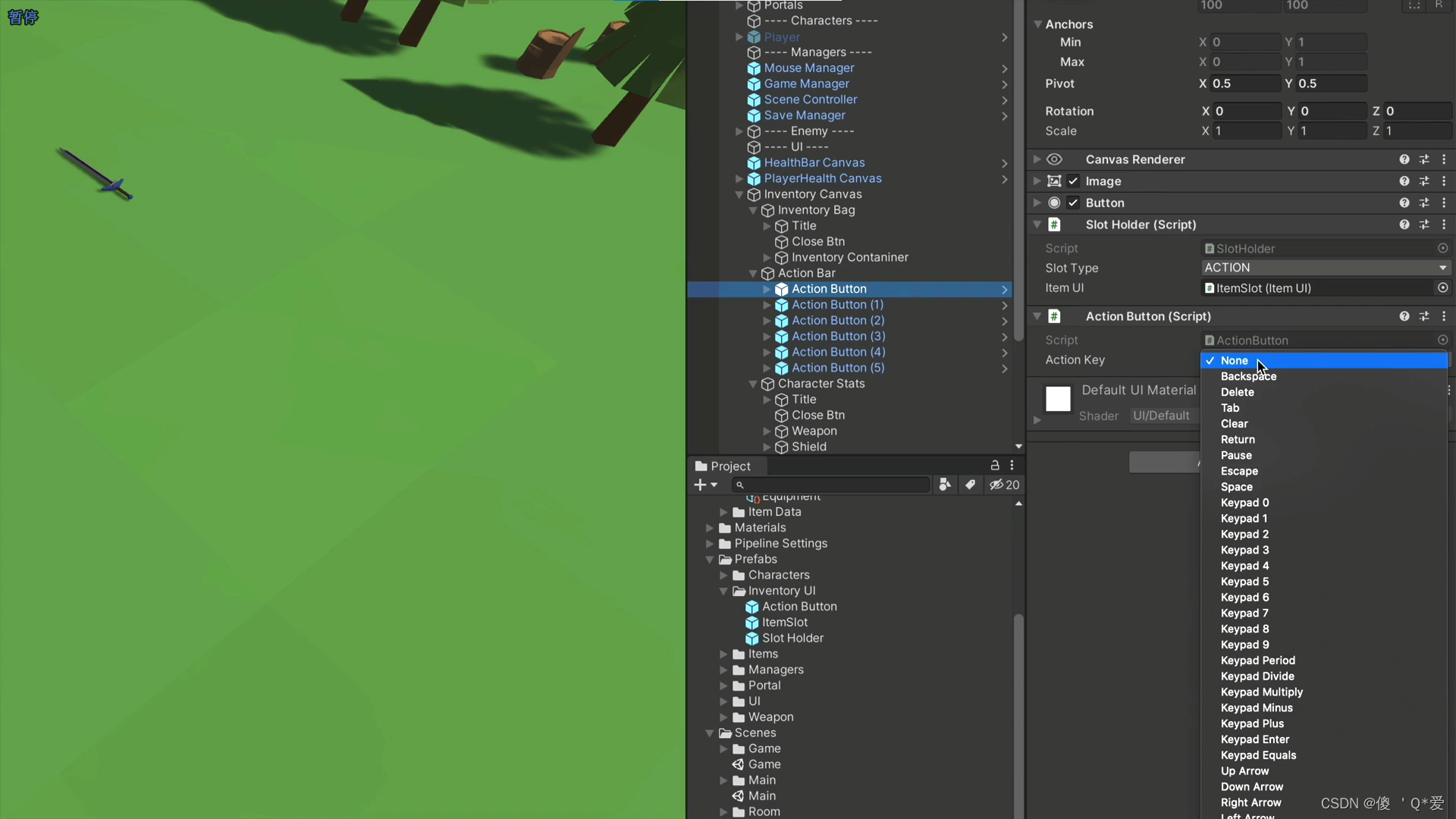Image resolution: width=1456 pixels, height=819 pixels.
Task: Select Action Button (3) in hierarchy
Action: coord(838,336)
